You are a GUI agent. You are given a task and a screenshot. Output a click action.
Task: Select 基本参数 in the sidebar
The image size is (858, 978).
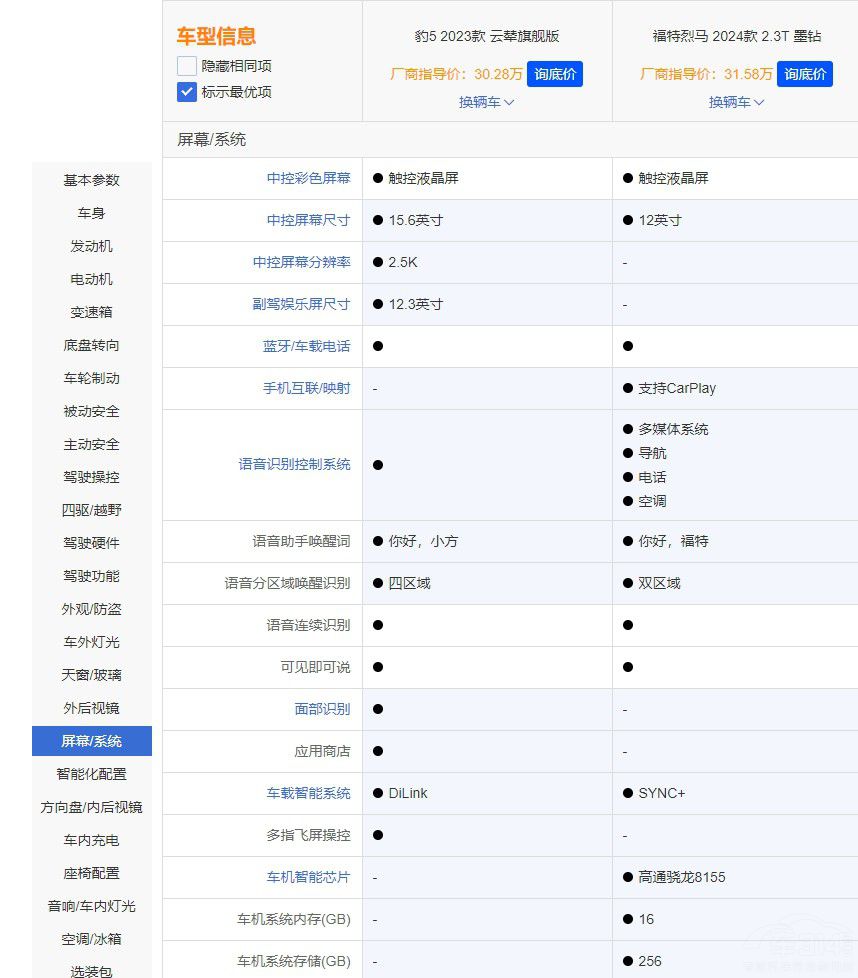click(91, 180)
